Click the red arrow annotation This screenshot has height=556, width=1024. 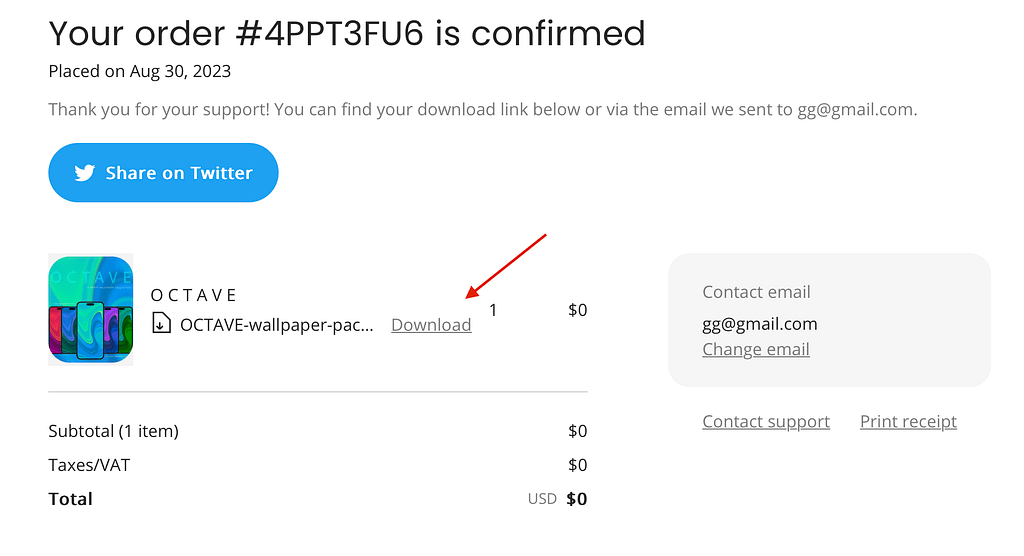click(505, 266)
